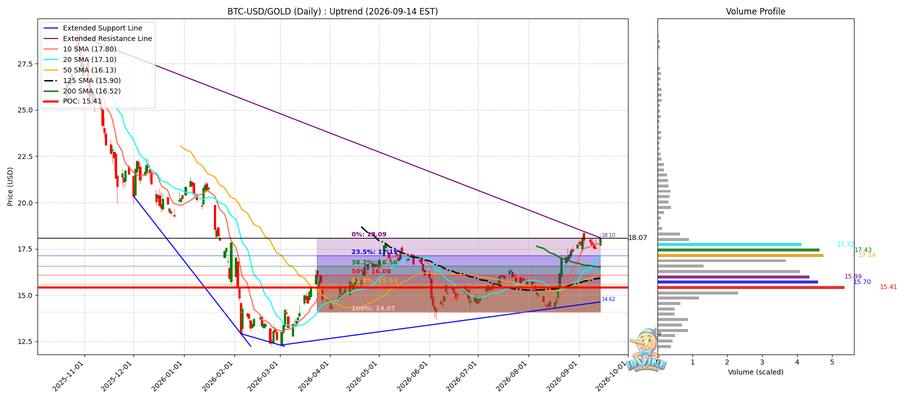Click the purple 15.99 volume level label
This screenshot has height=400, width=900.
click(x=854, y=277)
